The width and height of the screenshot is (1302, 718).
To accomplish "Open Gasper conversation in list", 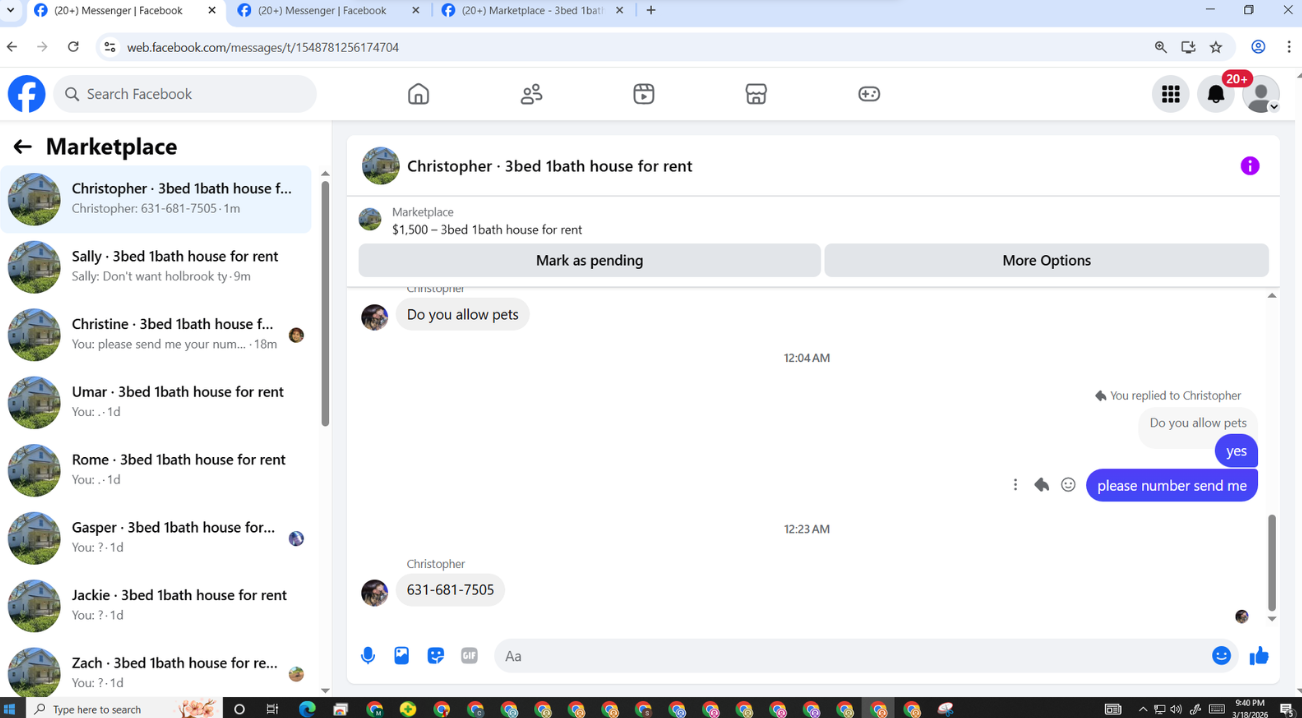I will click(x=157, y=538).
